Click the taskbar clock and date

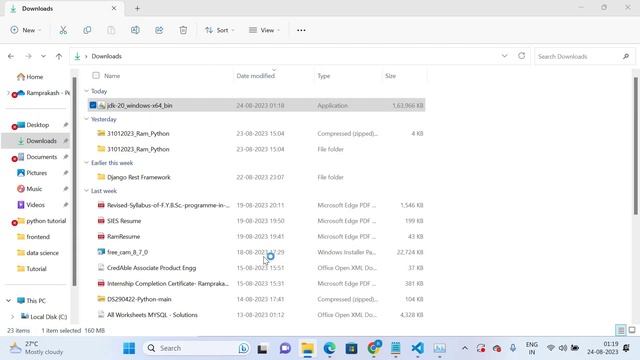pos(603,348)
